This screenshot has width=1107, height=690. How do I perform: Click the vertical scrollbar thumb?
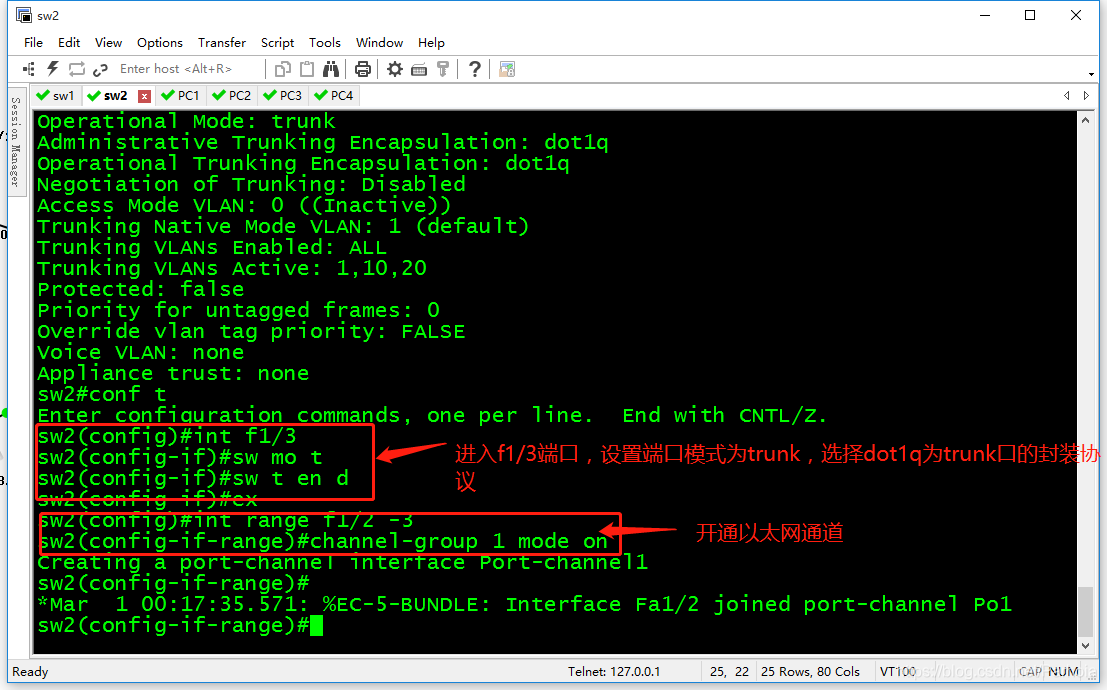pyautogui.click(x=1085, y=612)
